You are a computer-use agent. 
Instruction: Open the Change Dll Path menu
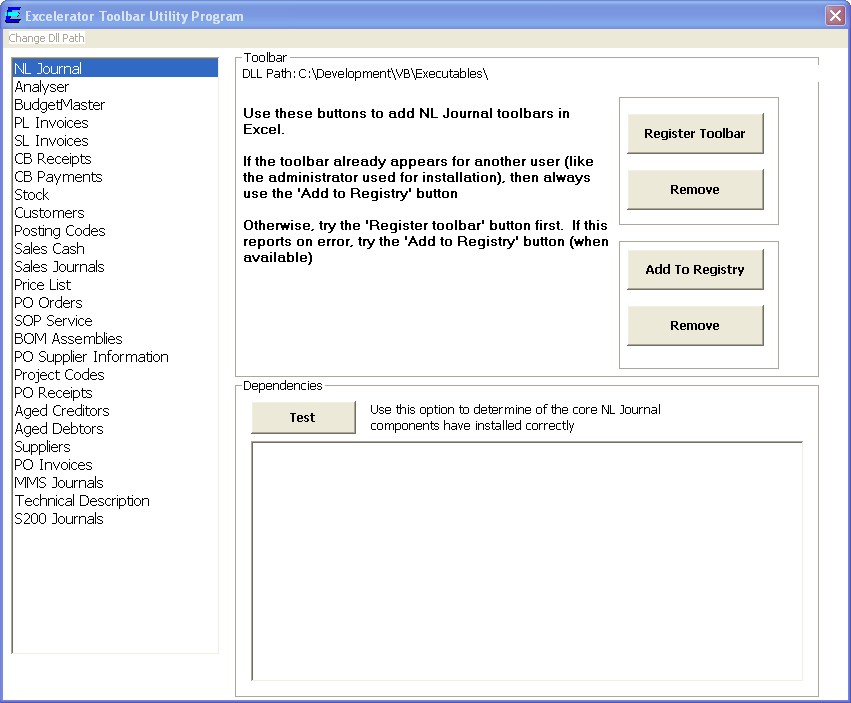47,38
